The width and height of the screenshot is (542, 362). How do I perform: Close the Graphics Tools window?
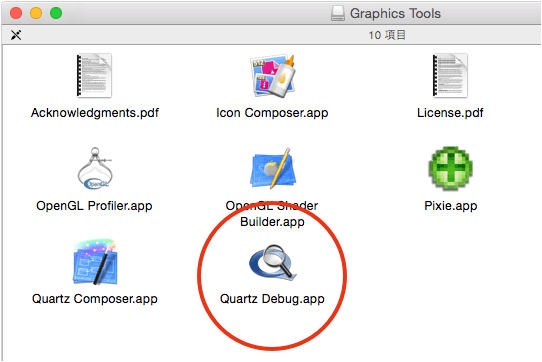(x=16, y=13)
